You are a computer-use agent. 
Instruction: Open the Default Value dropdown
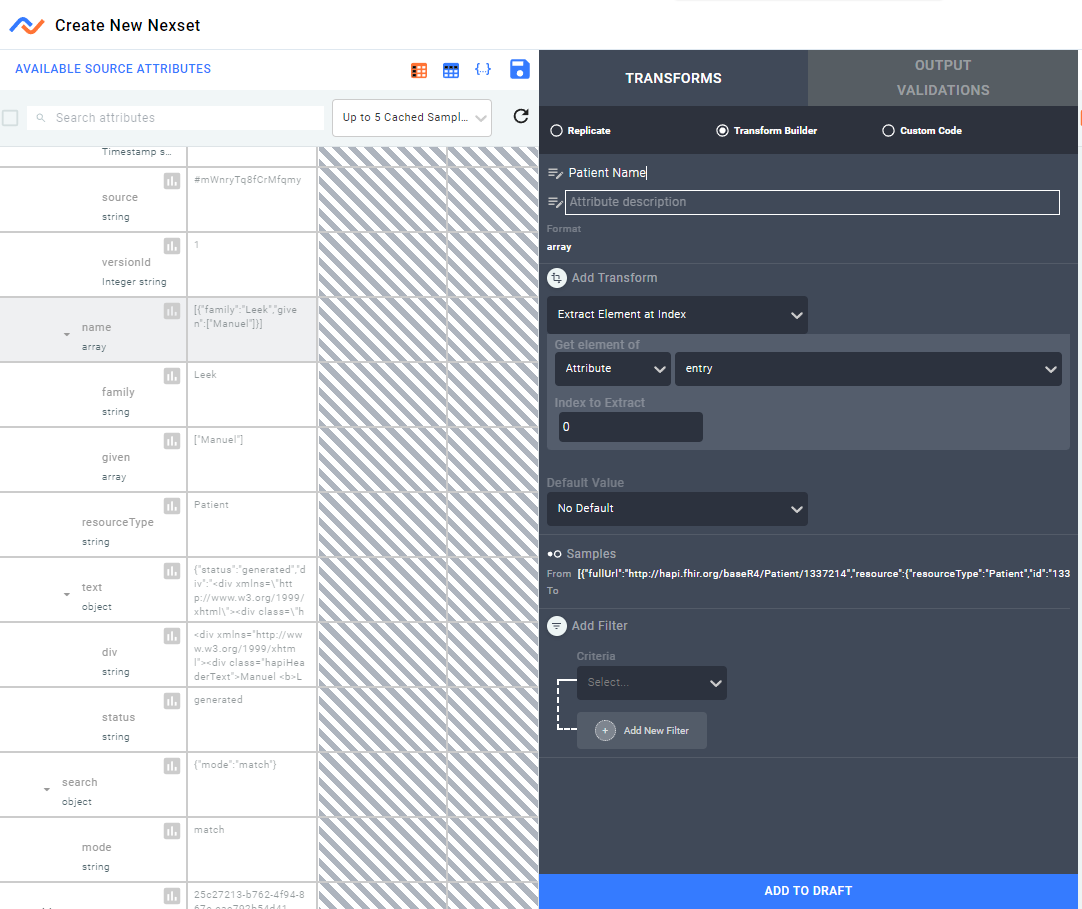point(677,509)
